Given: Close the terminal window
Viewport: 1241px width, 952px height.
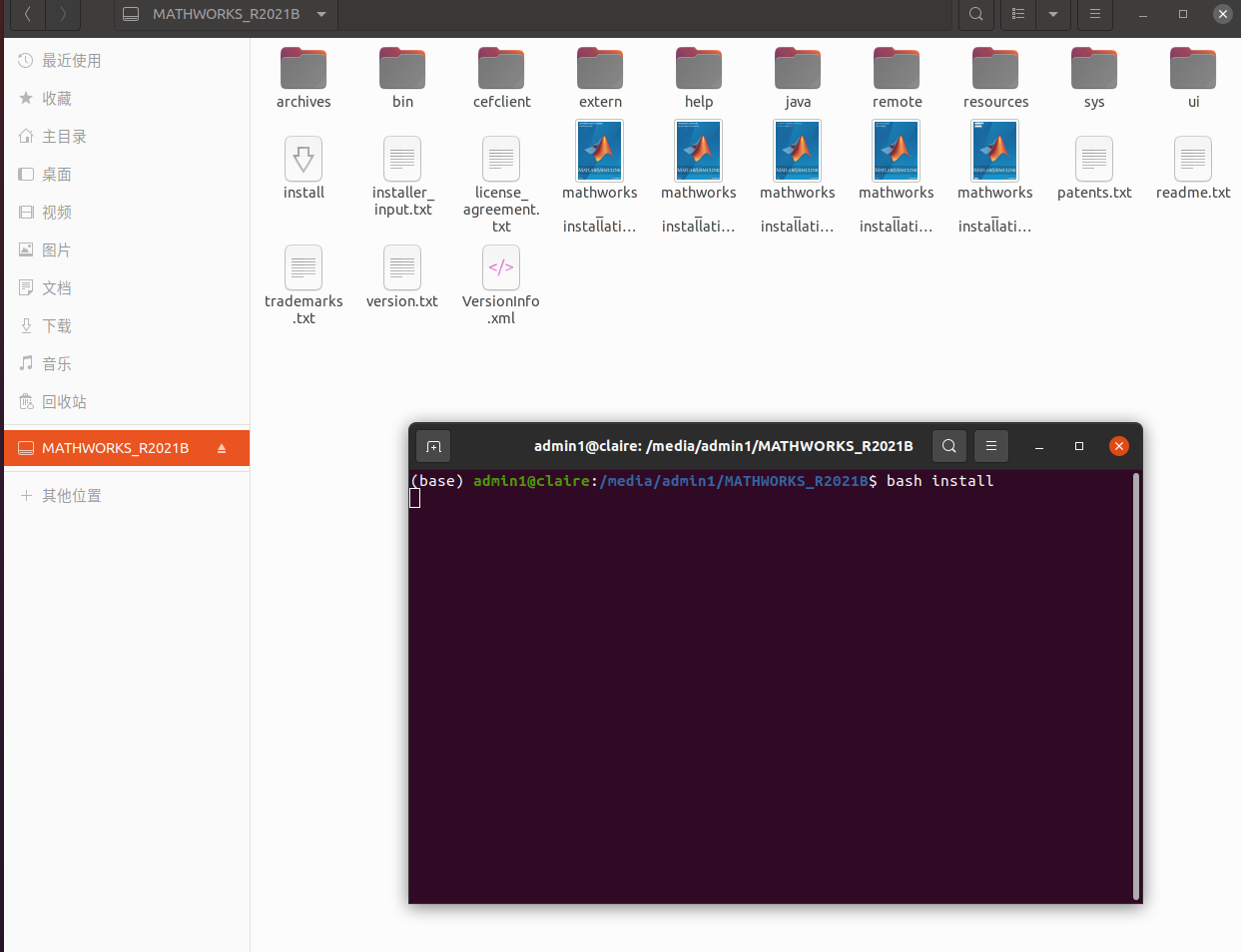Looking at the screenshot, I should pyautogui.click(x=1119, y=446).
